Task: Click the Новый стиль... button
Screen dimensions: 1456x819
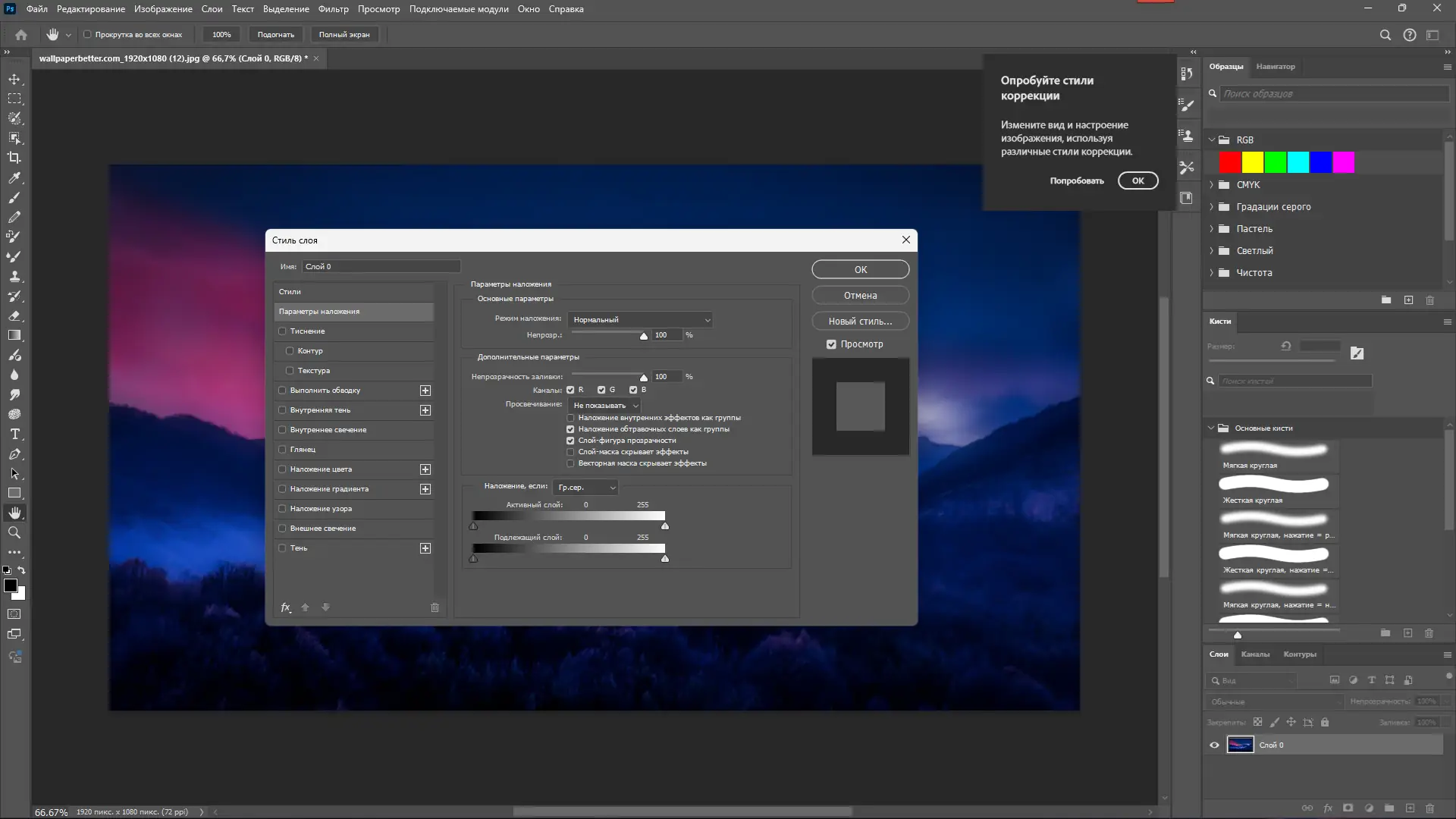Action: pos(860,322)
